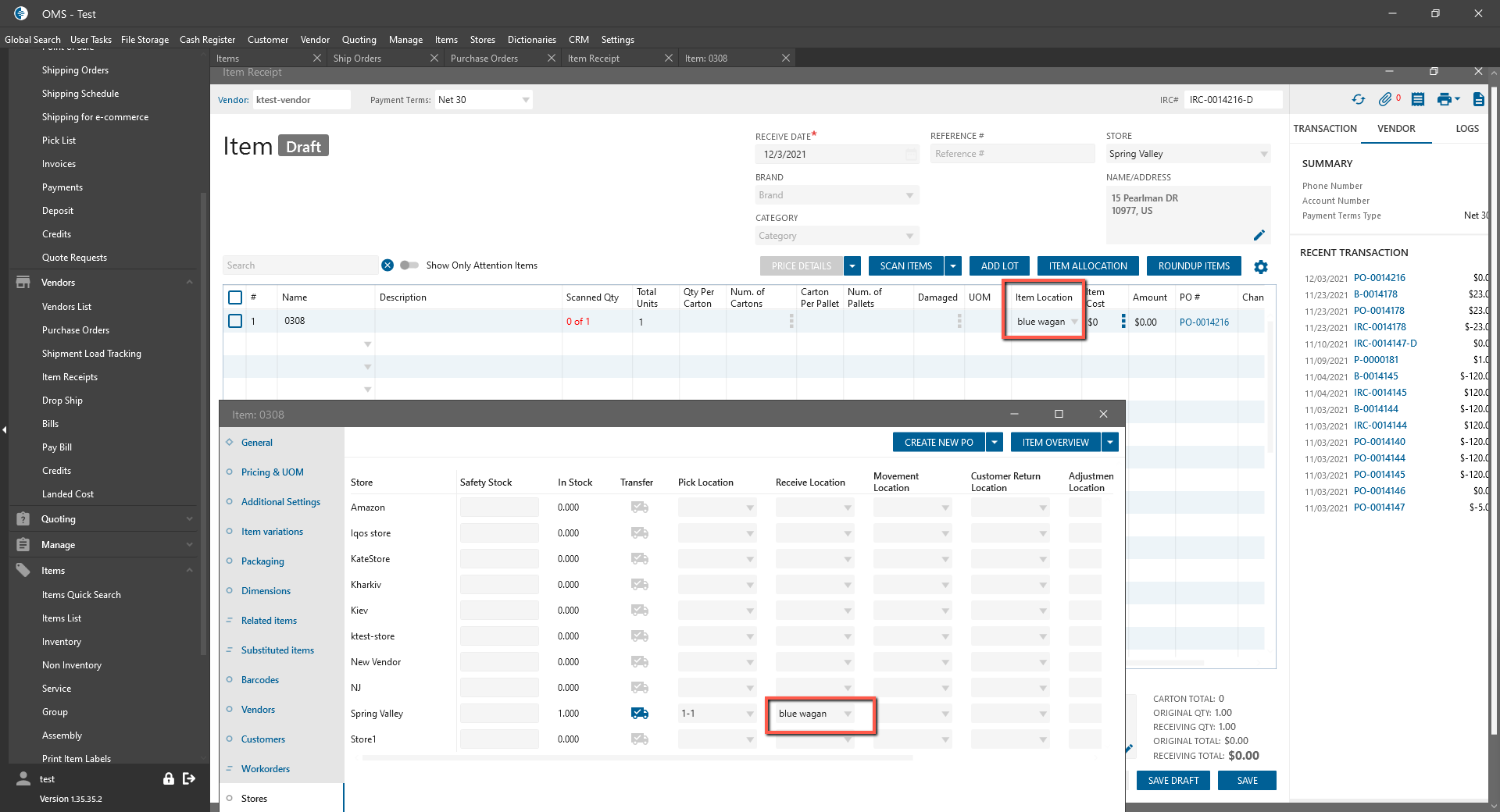The width and height of the screenshot is (1500, 812).
Task: Check the select-all checkbox in grid header
Action: pos(235,297)
